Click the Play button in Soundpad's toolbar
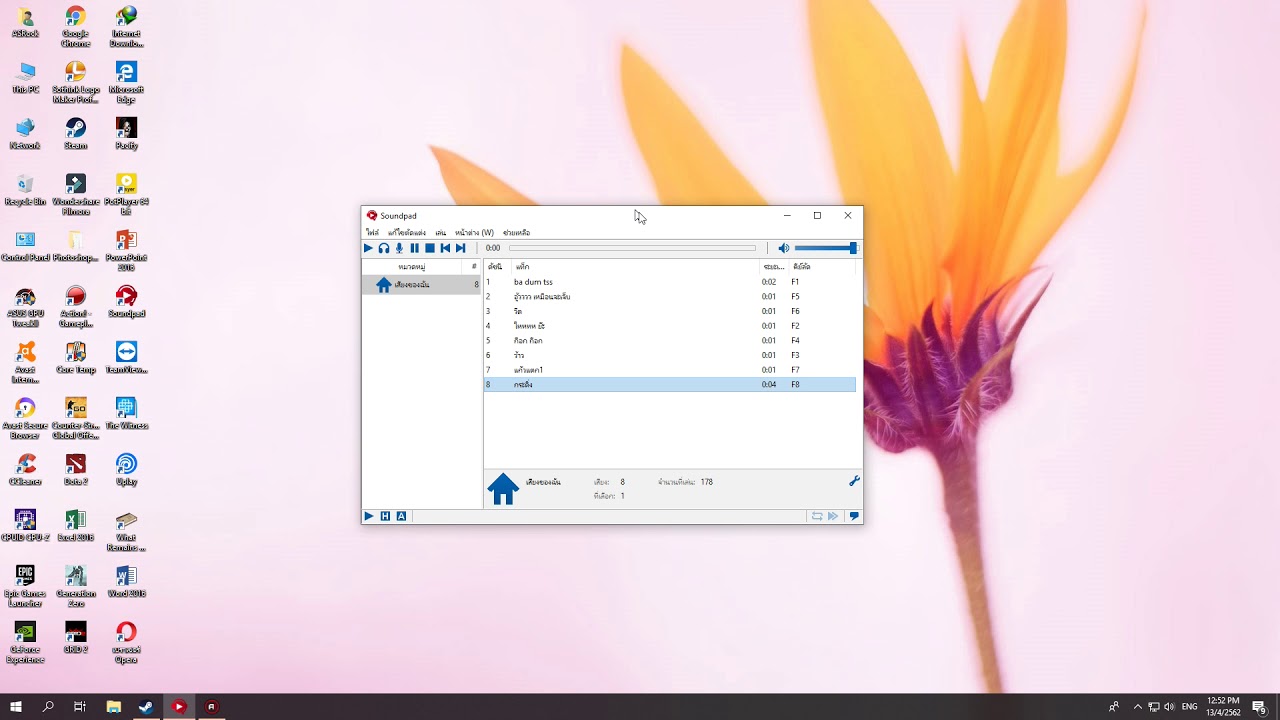The height and width of the screenshot is (720, 1280). click(x=368, y=248)
